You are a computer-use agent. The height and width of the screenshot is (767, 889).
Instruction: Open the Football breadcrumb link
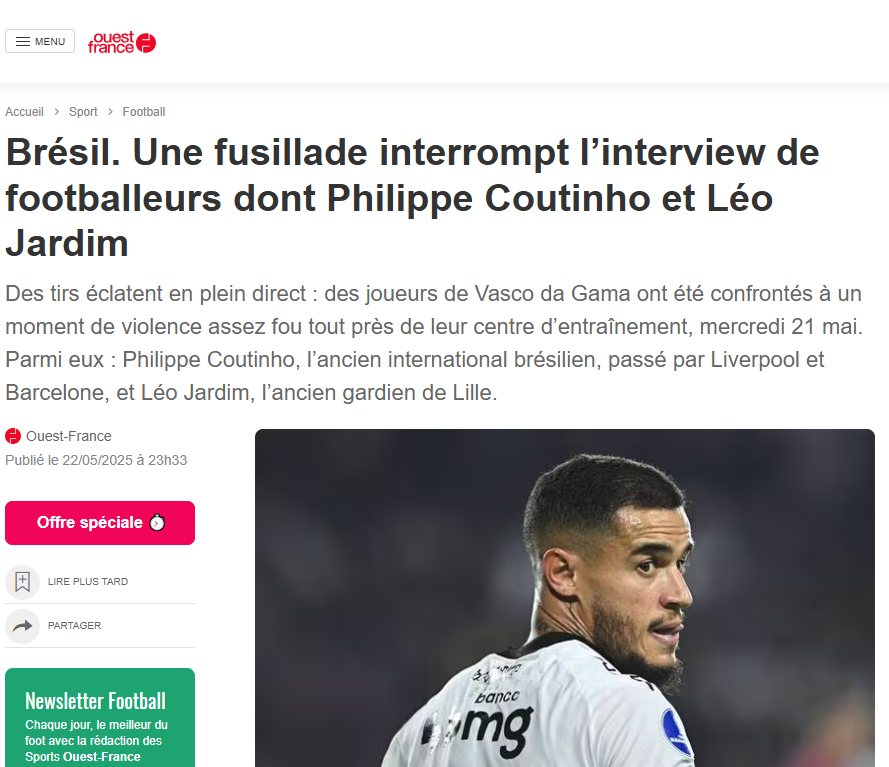(144, 112)
